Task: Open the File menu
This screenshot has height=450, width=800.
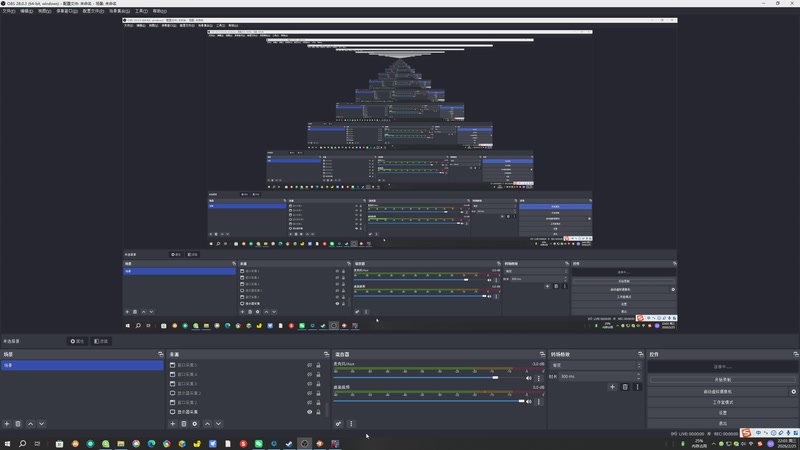Action: pos(9,11)
